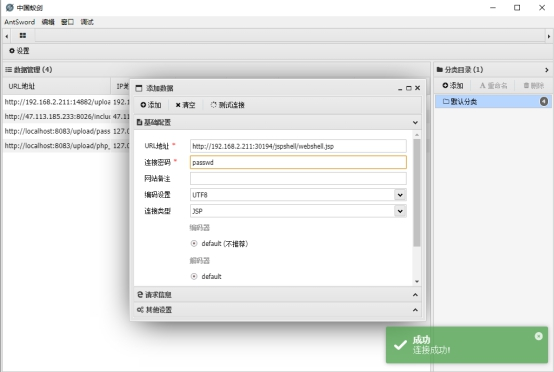Select encoder default (不推荐) radio button
Screen dimensions: 554x372
(194, 243)
